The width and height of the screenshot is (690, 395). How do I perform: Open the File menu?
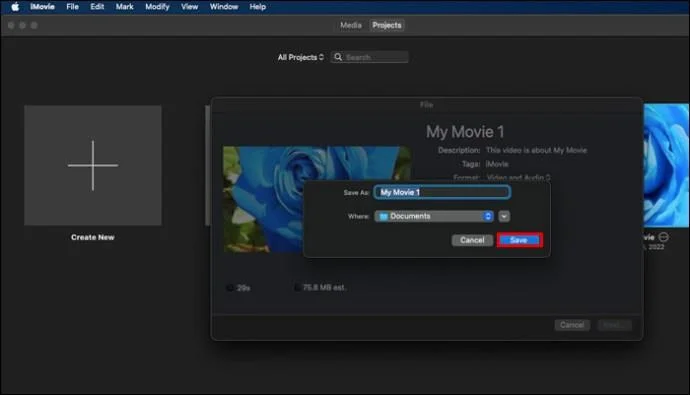pyautogui.click(x=72, y=7)
